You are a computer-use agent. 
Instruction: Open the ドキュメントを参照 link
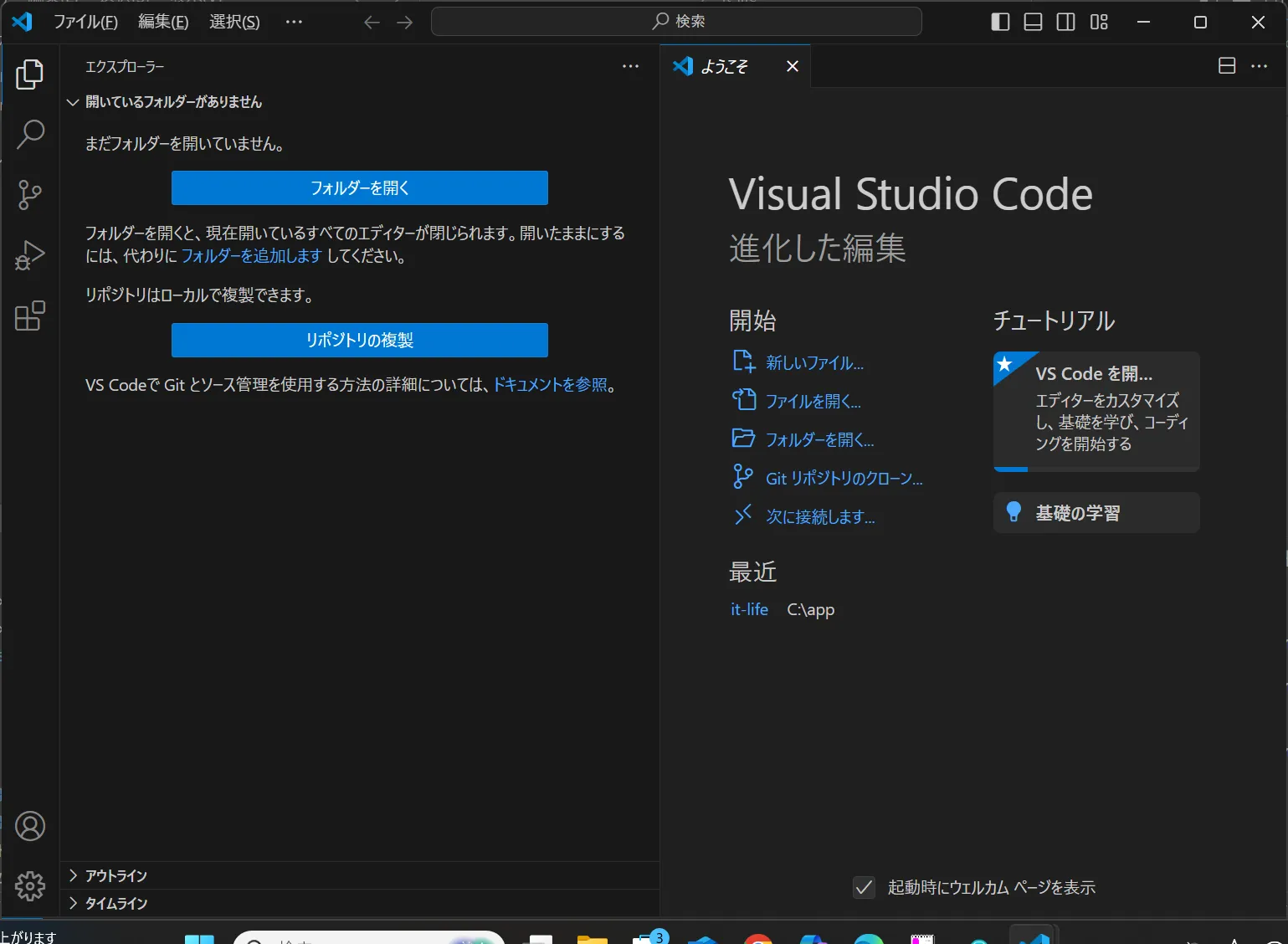click(550, 384)
